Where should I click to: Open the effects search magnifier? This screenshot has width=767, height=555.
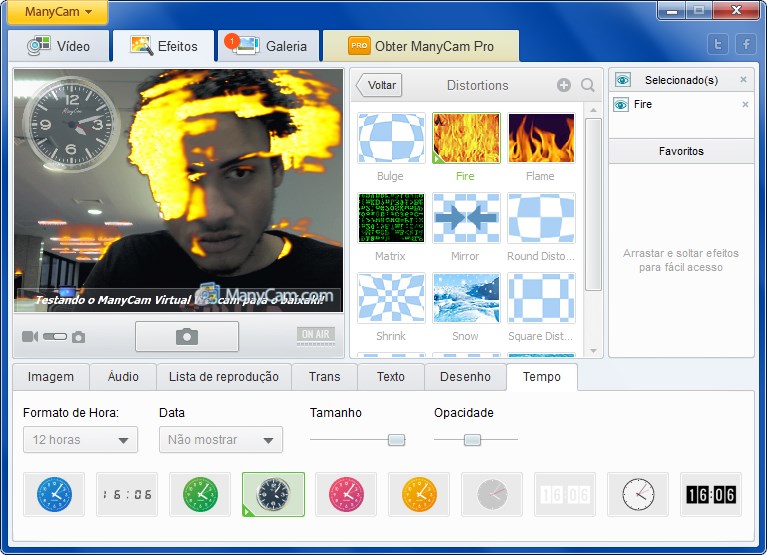coord(587,85)
